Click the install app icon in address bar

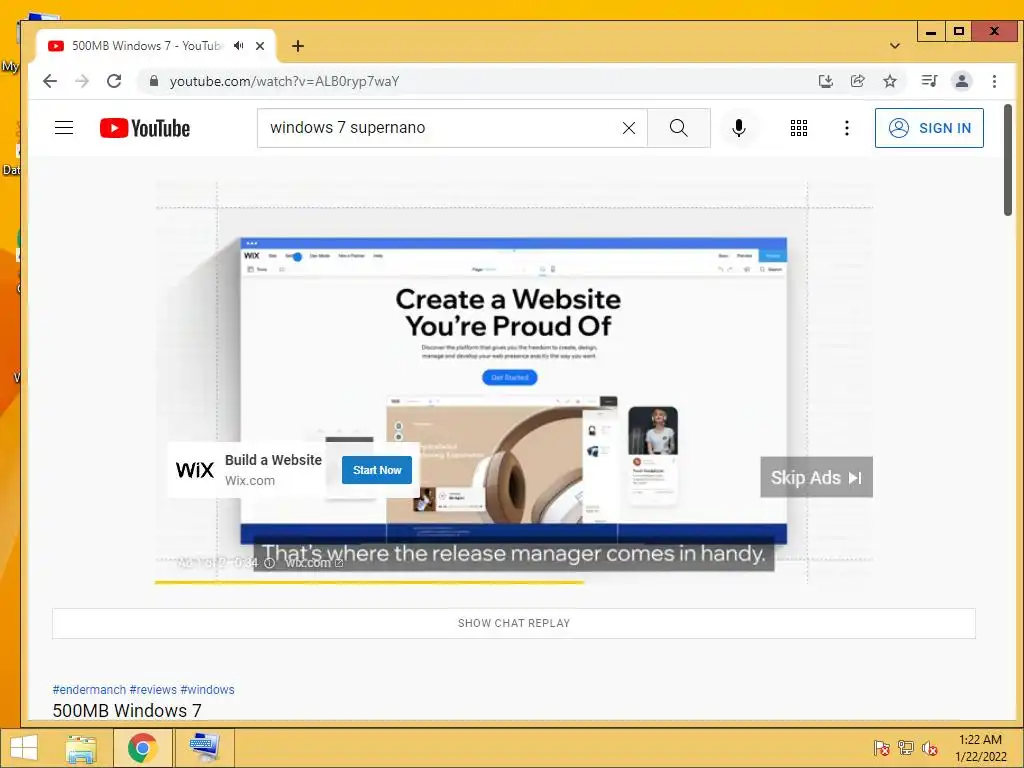pos(825,81)
